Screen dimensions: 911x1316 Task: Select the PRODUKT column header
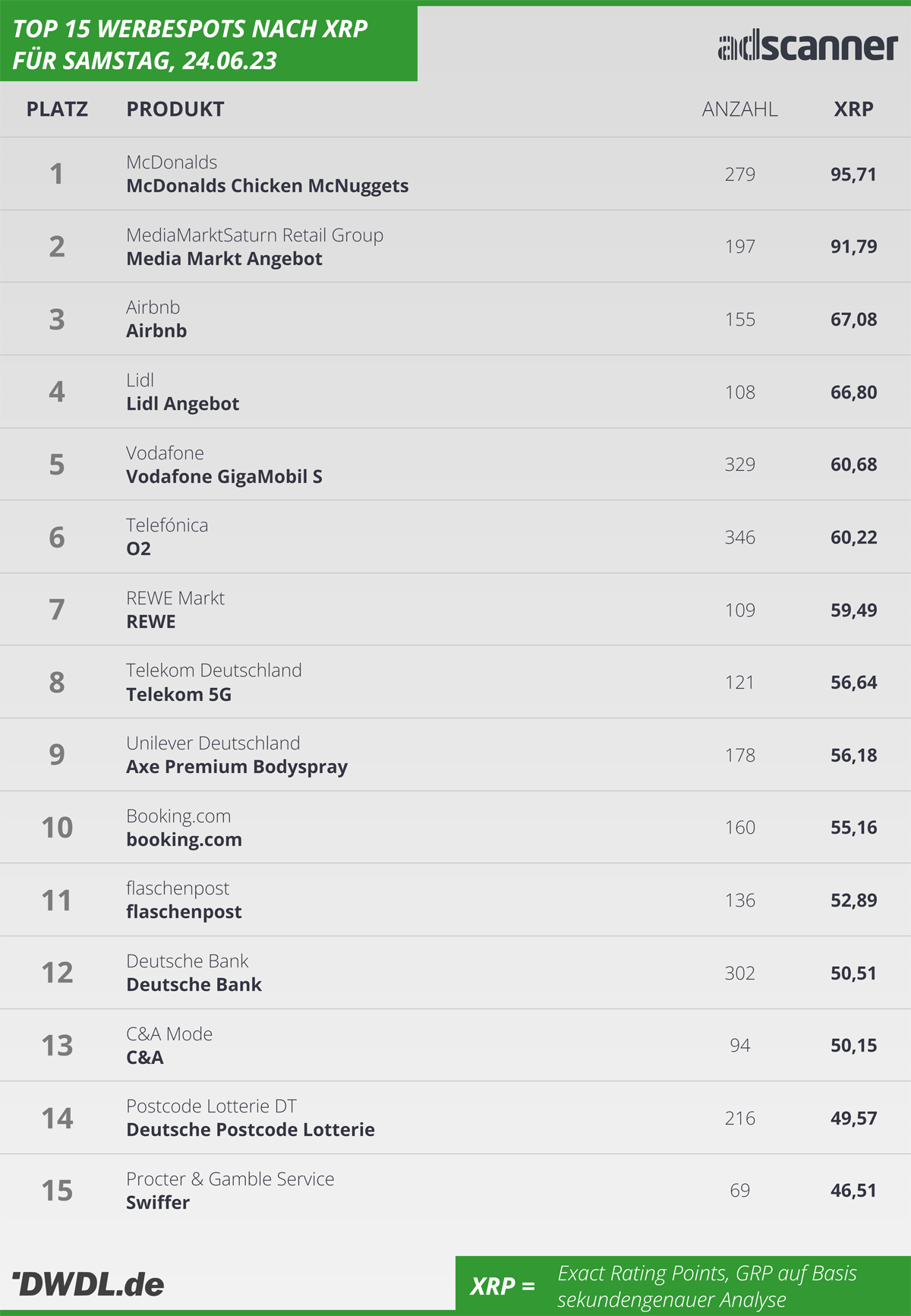(x=175, y=109)
